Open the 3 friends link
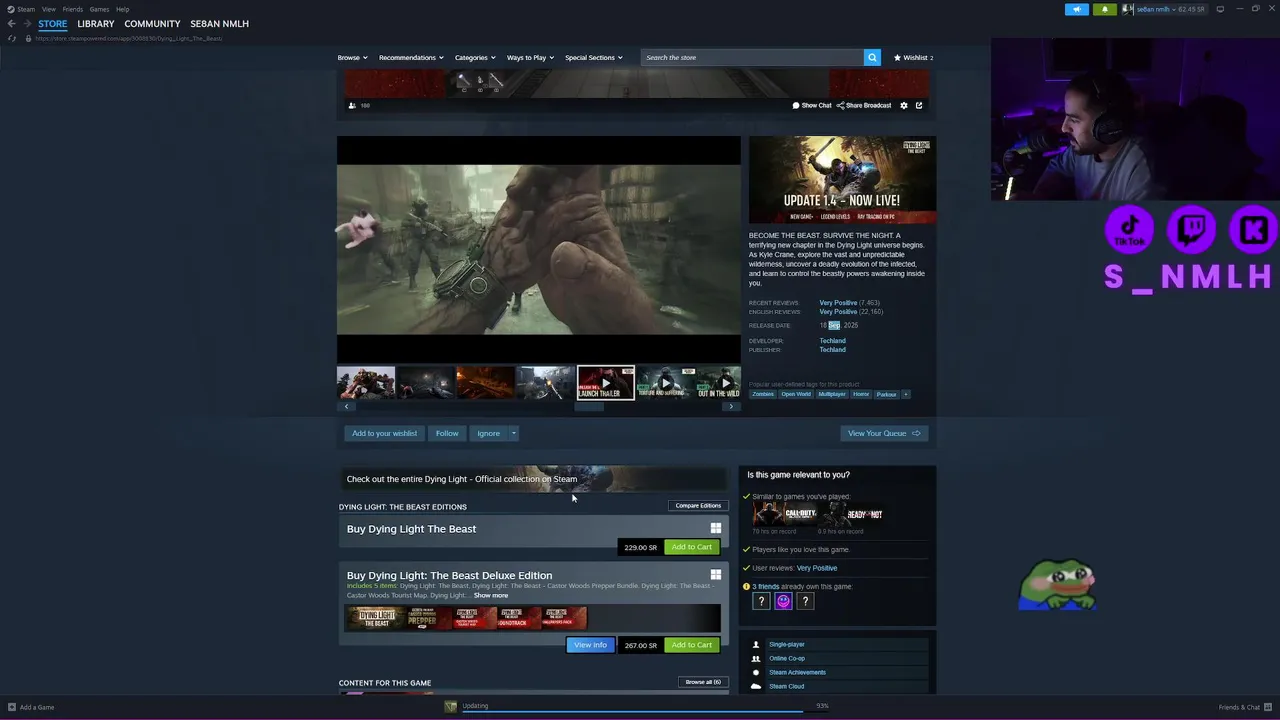 tap(765, 587)
